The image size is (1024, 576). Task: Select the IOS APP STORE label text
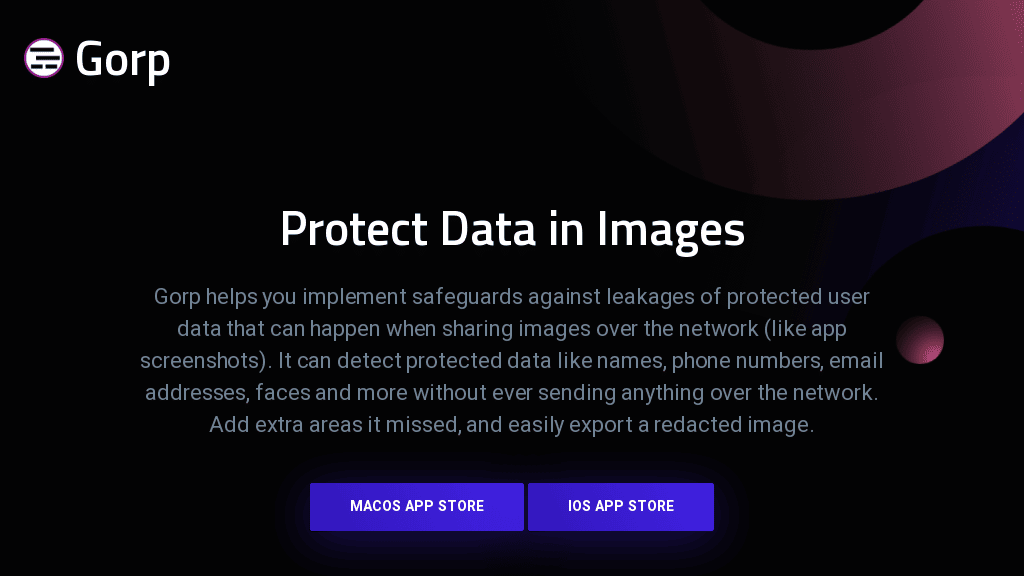(620, 506)
